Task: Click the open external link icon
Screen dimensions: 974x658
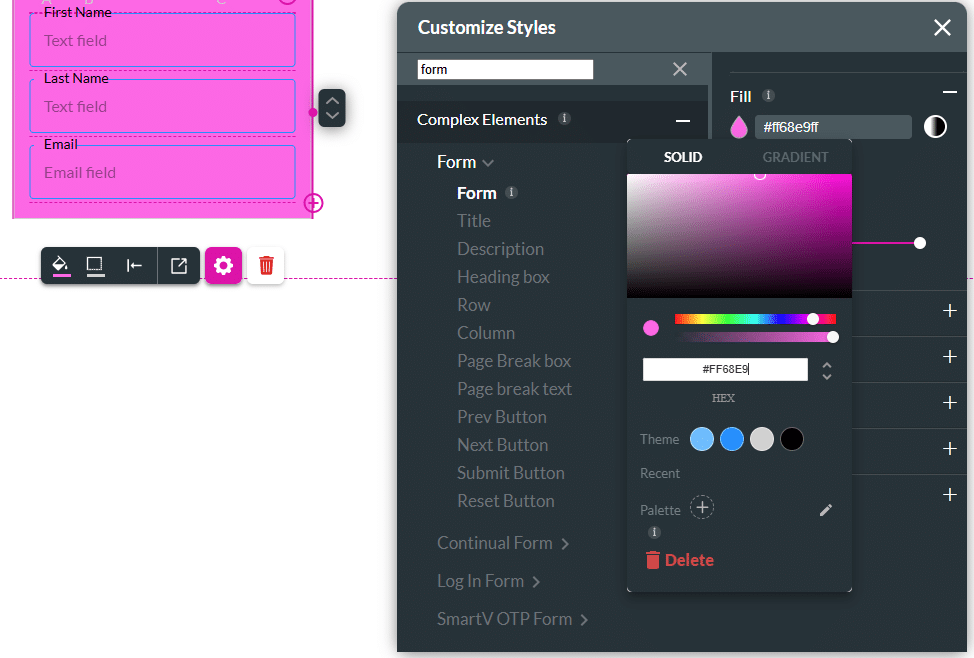Action: [x=179, y=265]
